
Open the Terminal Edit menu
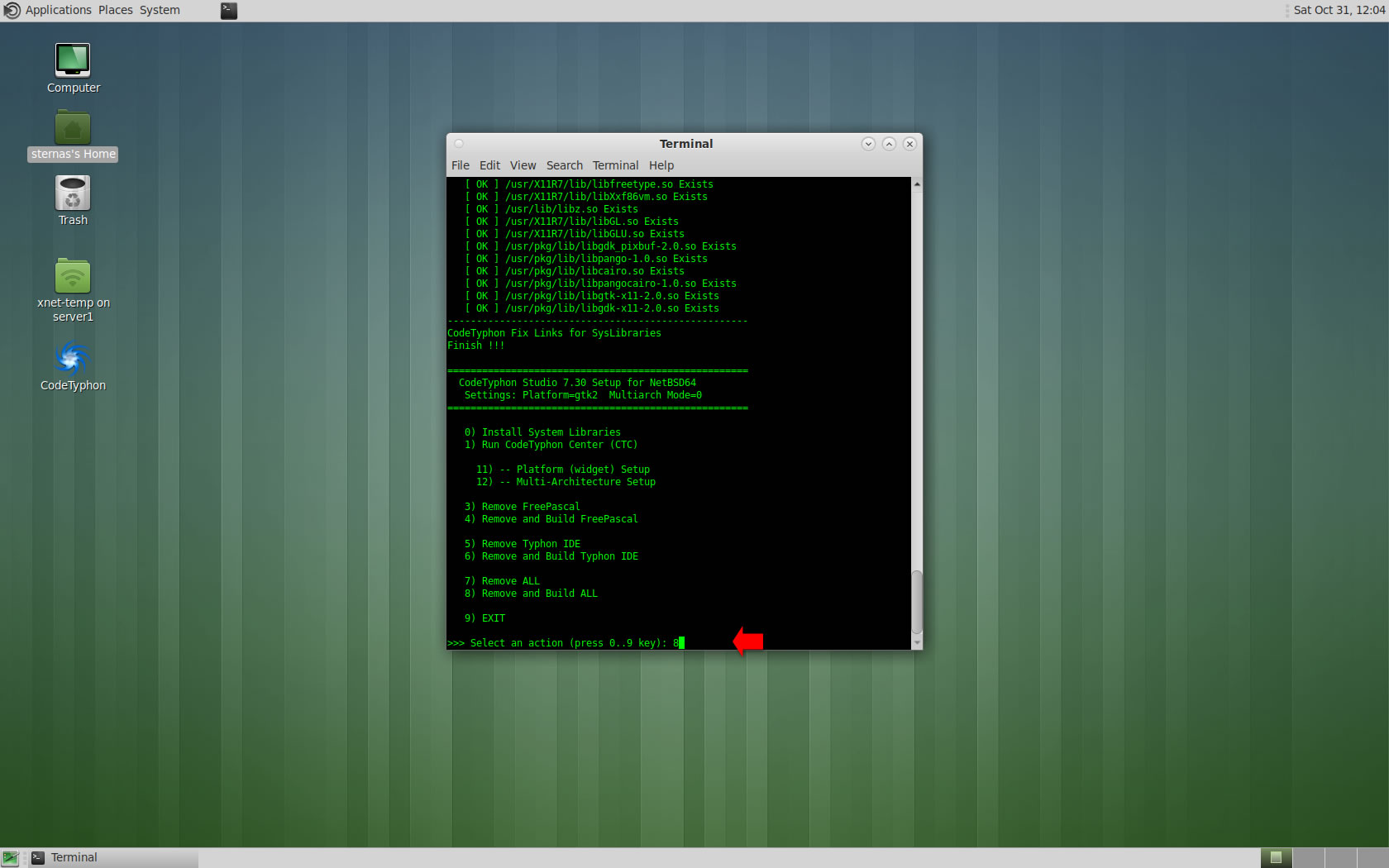[489, 165]
